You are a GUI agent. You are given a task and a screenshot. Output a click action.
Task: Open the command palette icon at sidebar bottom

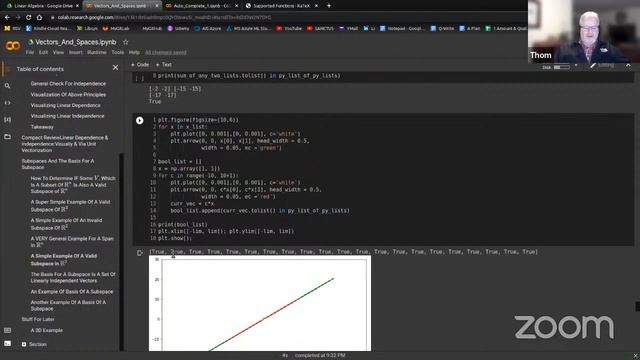(x=7, y=330)
